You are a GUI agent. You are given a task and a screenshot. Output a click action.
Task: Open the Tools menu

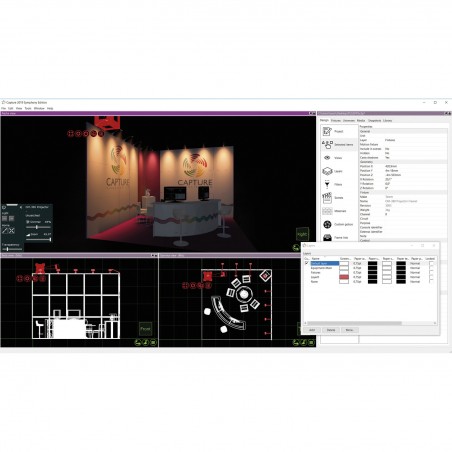28,108
